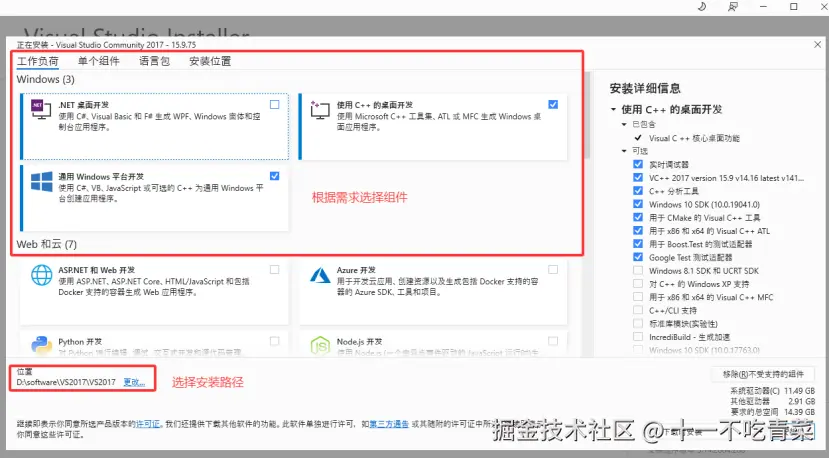Uncheck Google Test 测试适配器 option
The width and height of the screenshot is (829, 459).
638,257
